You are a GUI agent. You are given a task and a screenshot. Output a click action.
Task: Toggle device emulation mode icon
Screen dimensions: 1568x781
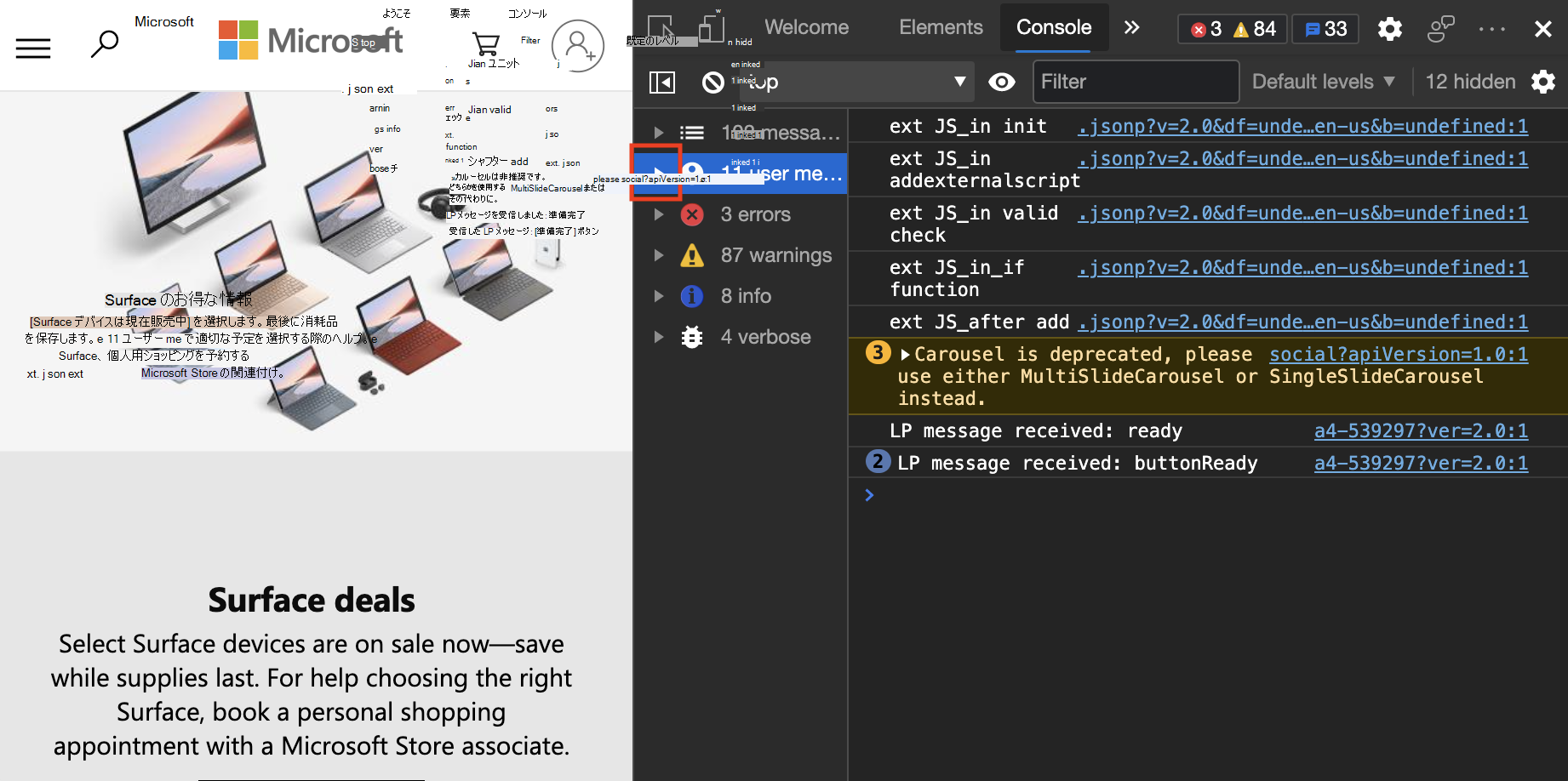pos(711,28)
